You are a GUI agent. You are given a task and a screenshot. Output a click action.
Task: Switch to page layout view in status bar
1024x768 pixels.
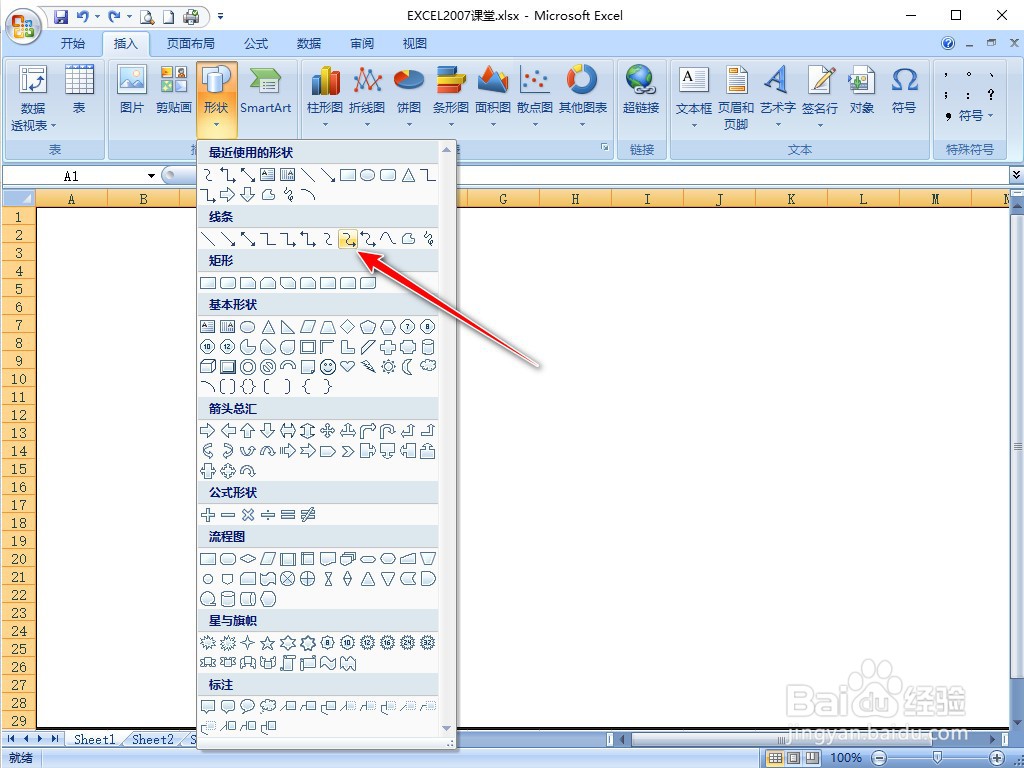coord(793,758)
